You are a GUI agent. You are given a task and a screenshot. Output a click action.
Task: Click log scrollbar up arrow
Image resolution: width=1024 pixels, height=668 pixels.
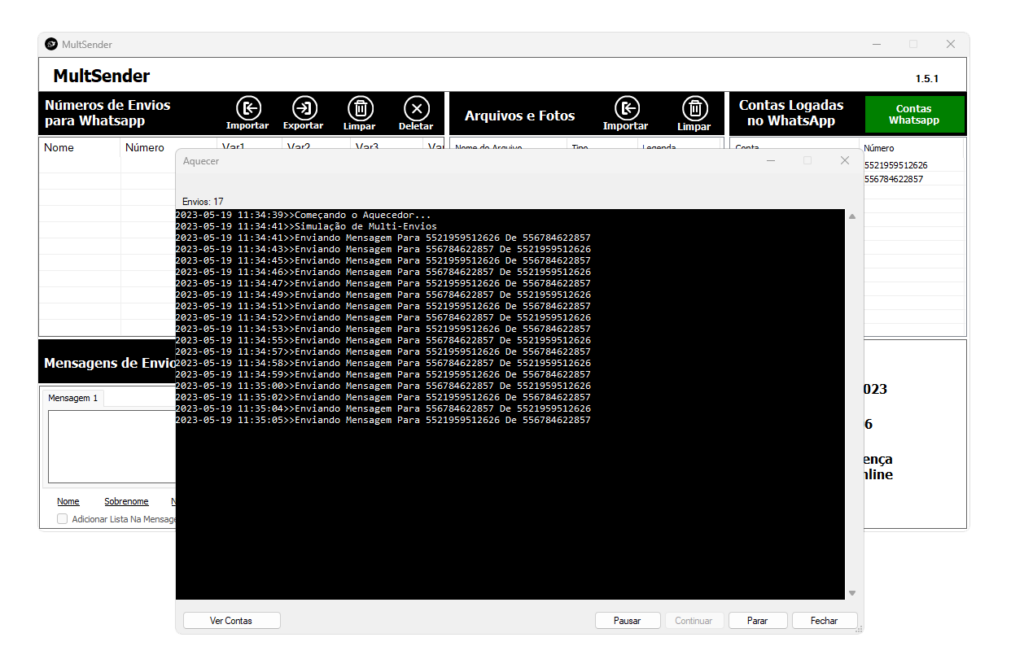coord(852,216)
